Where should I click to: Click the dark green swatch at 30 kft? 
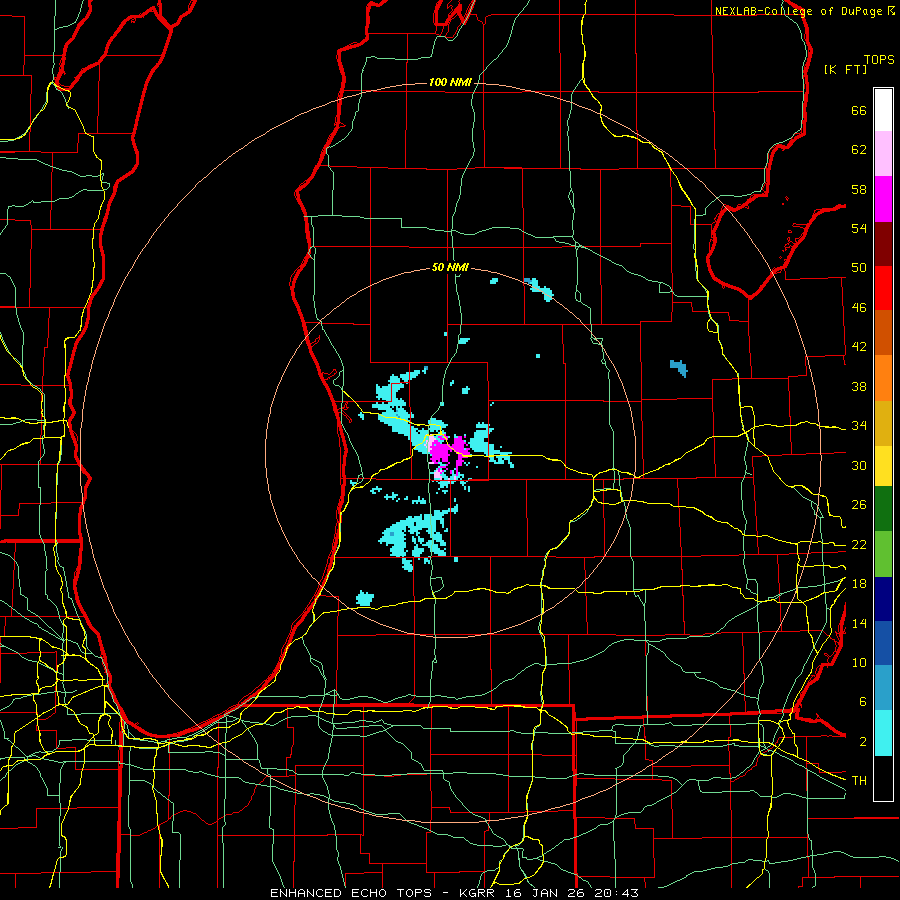pos(883,509)
